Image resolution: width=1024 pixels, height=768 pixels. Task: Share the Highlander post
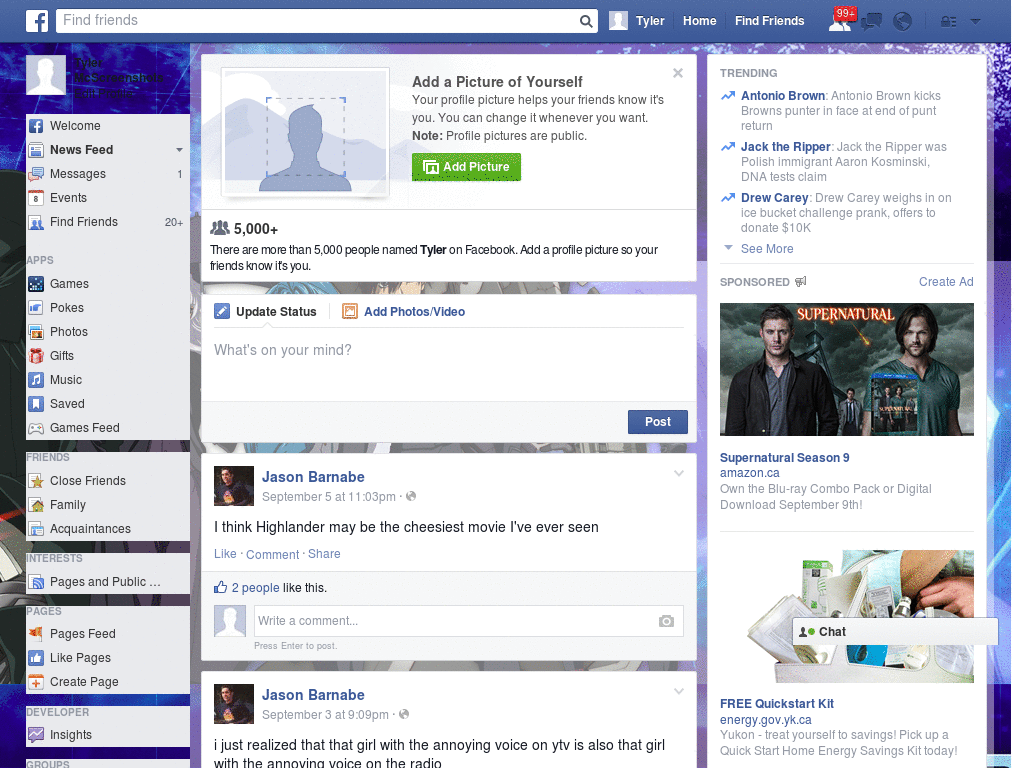click(324, 554)
